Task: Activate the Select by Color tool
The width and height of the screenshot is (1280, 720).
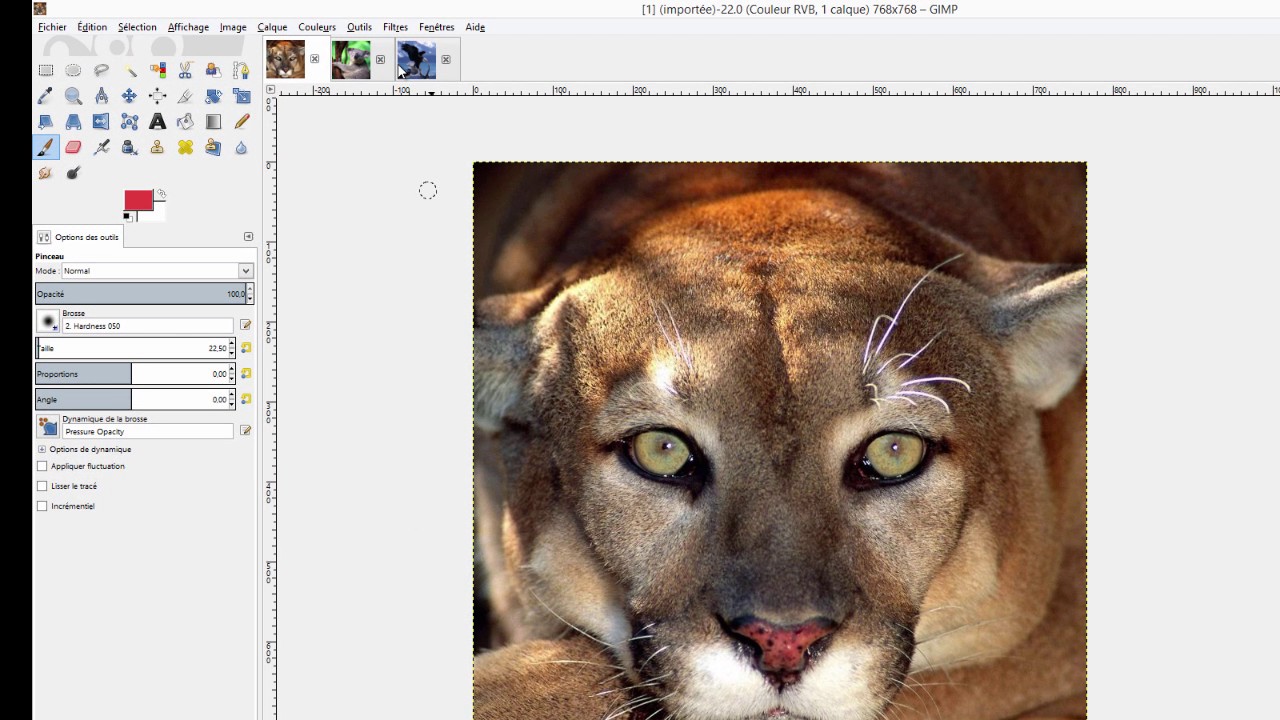Action: click(x=157, y=70)
